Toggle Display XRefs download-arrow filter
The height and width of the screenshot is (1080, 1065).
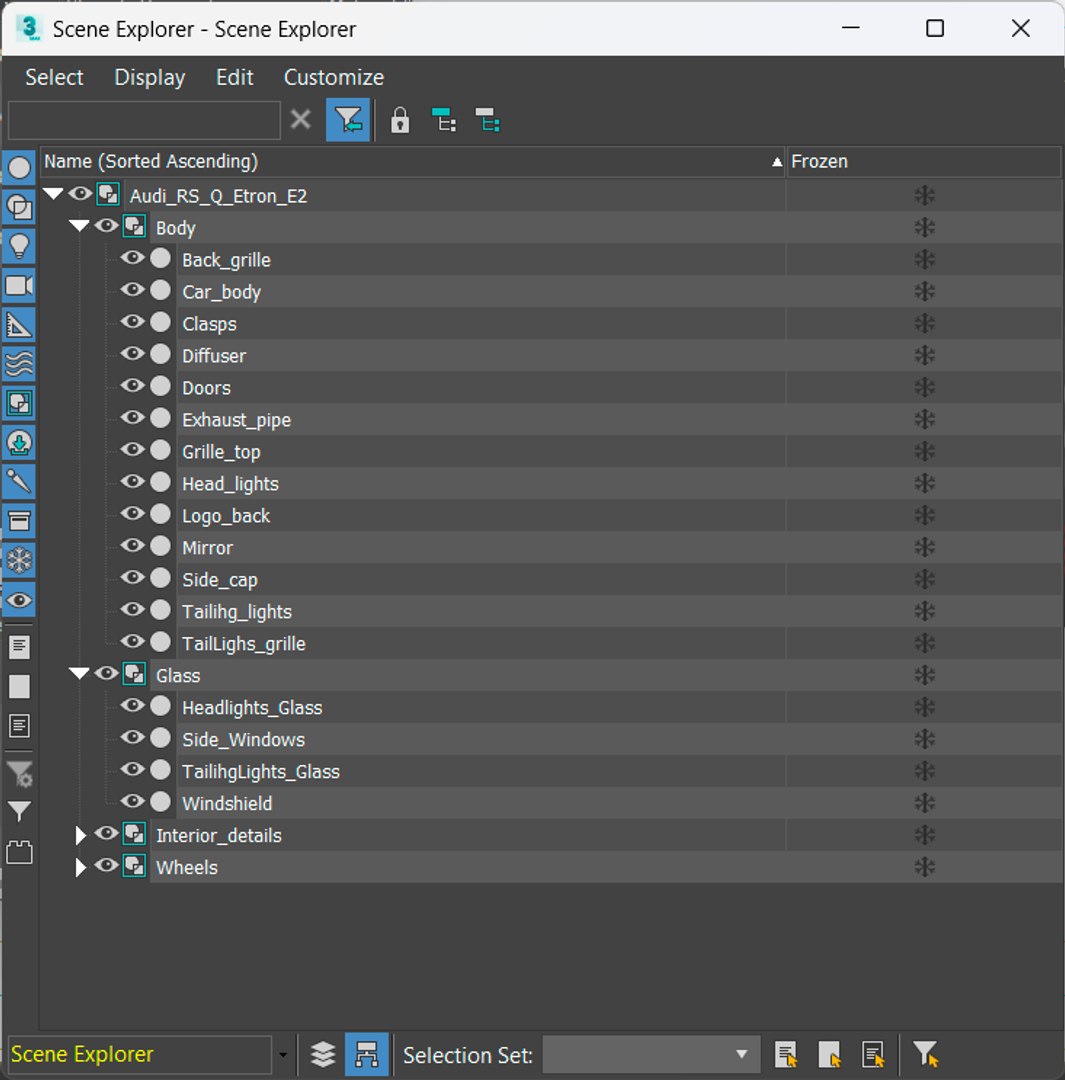pyautogui.click(x=19, y=442)
